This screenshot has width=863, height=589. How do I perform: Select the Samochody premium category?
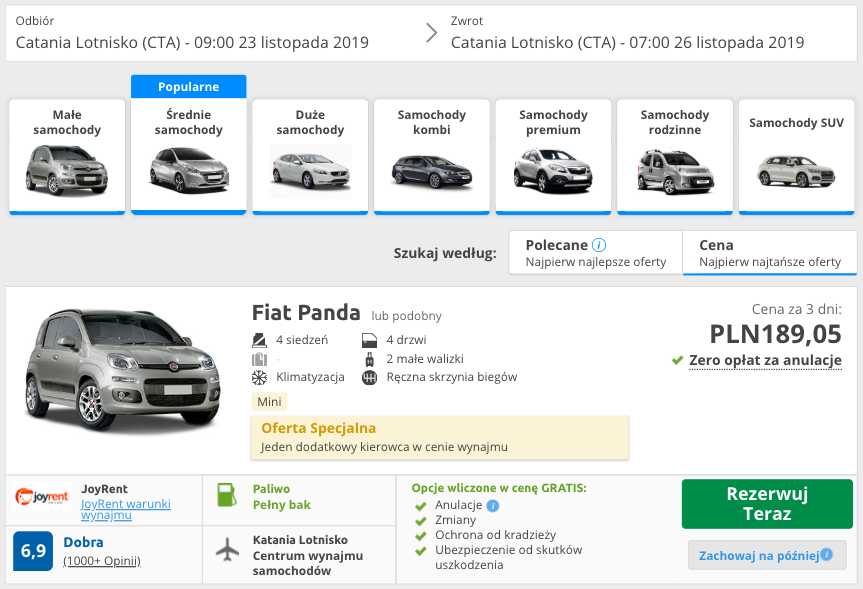554,156
